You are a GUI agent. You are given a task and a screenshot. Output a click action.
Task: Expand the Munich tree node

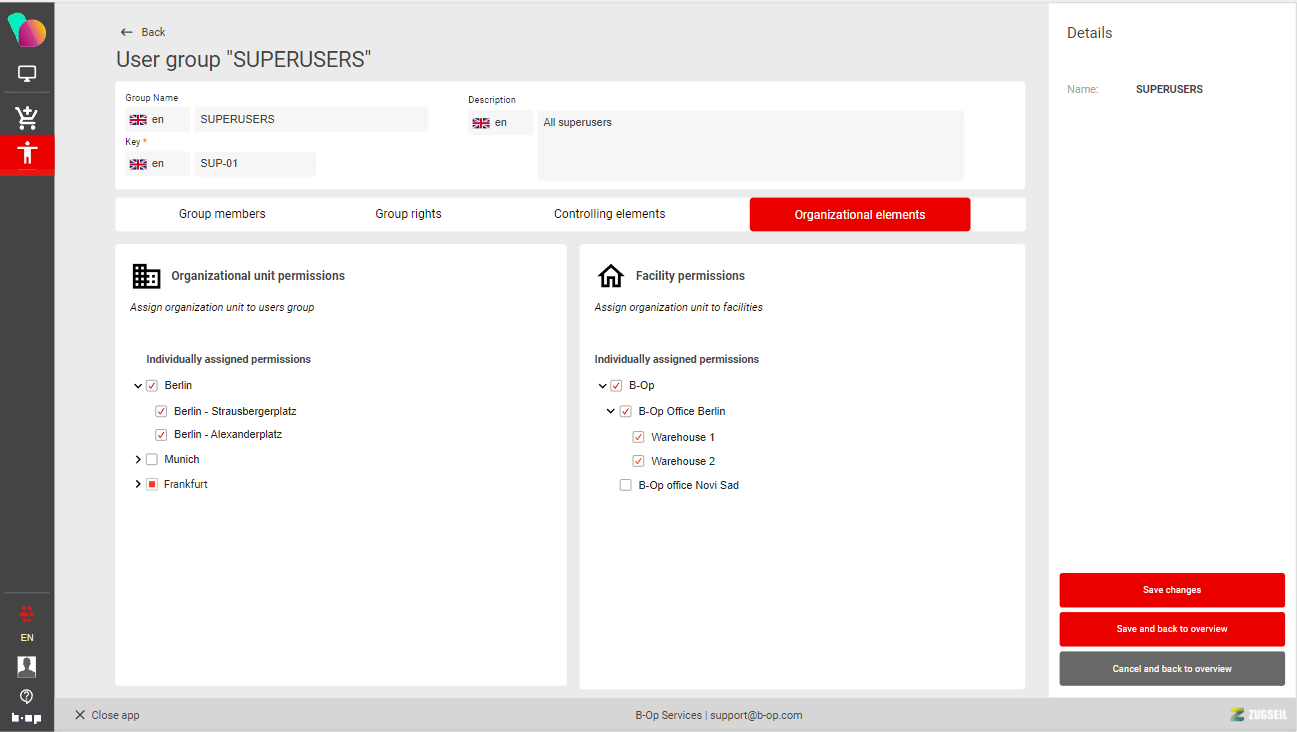[138, 460]
